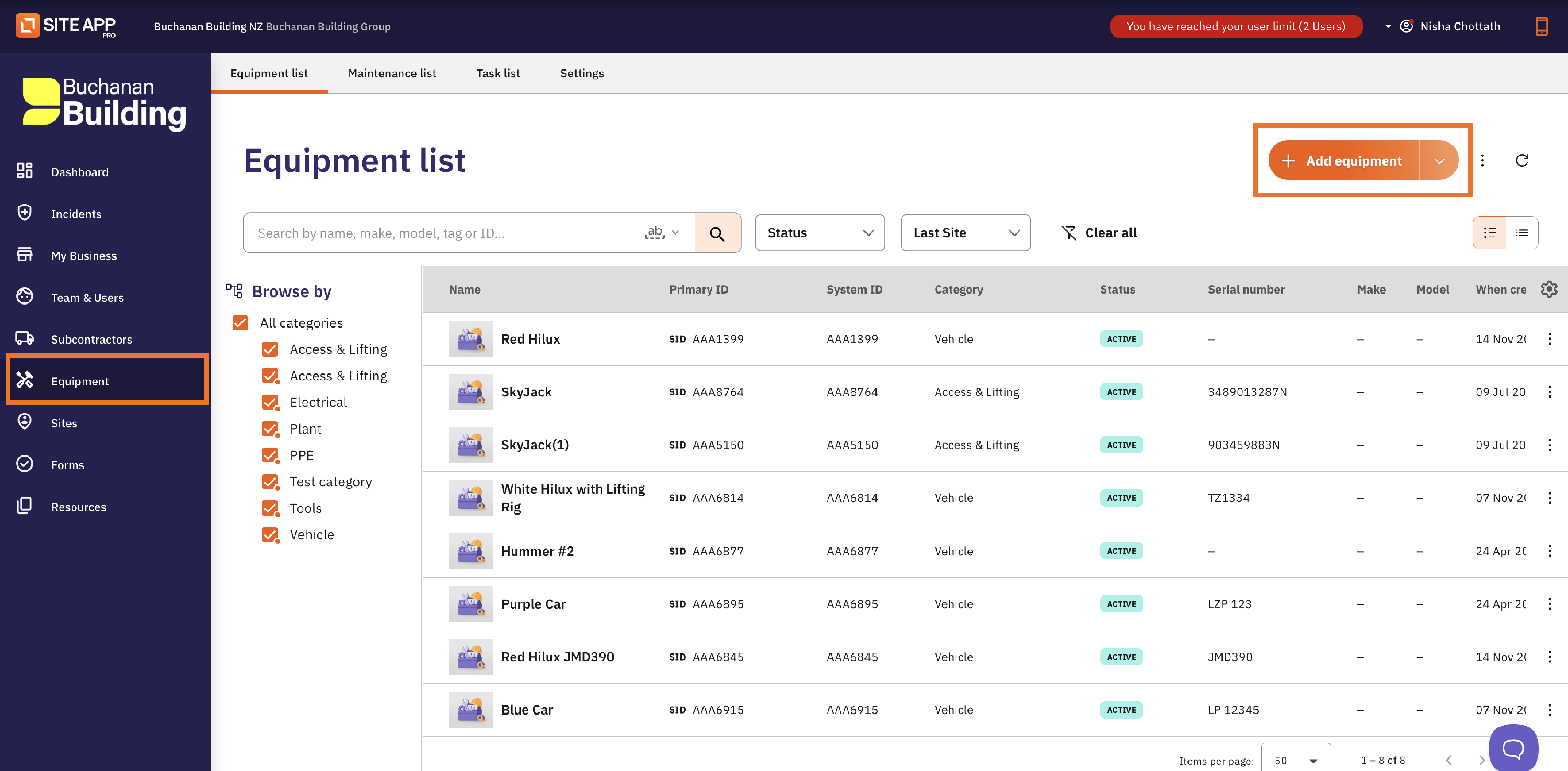Uncheck second Access & Lifting category

270,376
